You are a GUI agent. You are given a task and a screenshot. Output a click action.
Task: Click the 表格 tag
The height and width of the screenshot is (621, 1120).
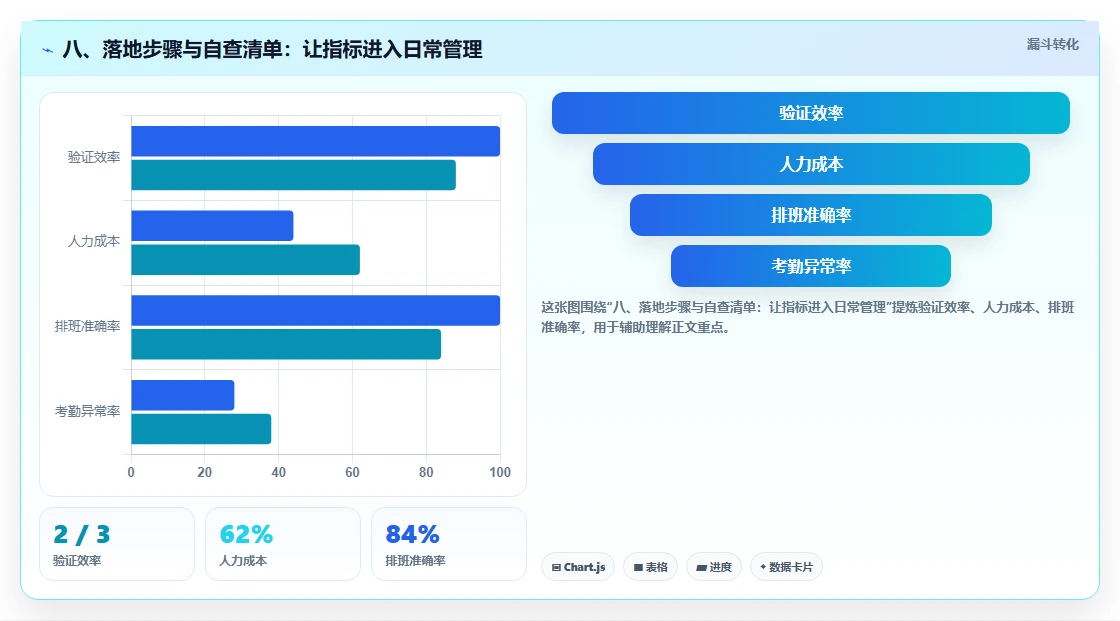[x=650, y=567]
